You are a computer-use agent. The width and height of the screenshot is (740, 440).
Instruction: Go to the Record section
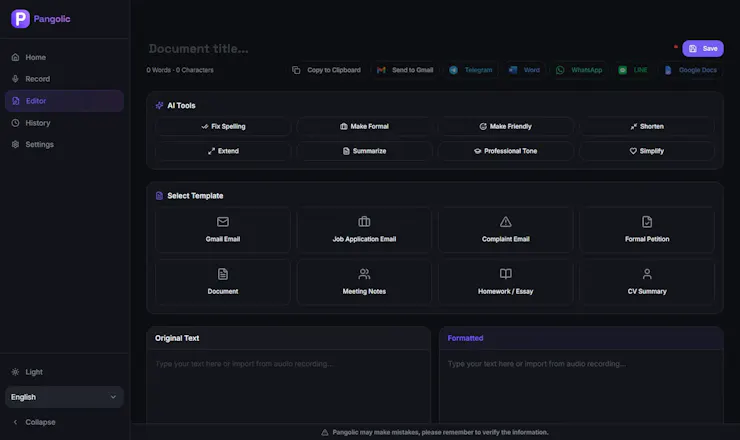pyautogui.click(x=64, y=79)
